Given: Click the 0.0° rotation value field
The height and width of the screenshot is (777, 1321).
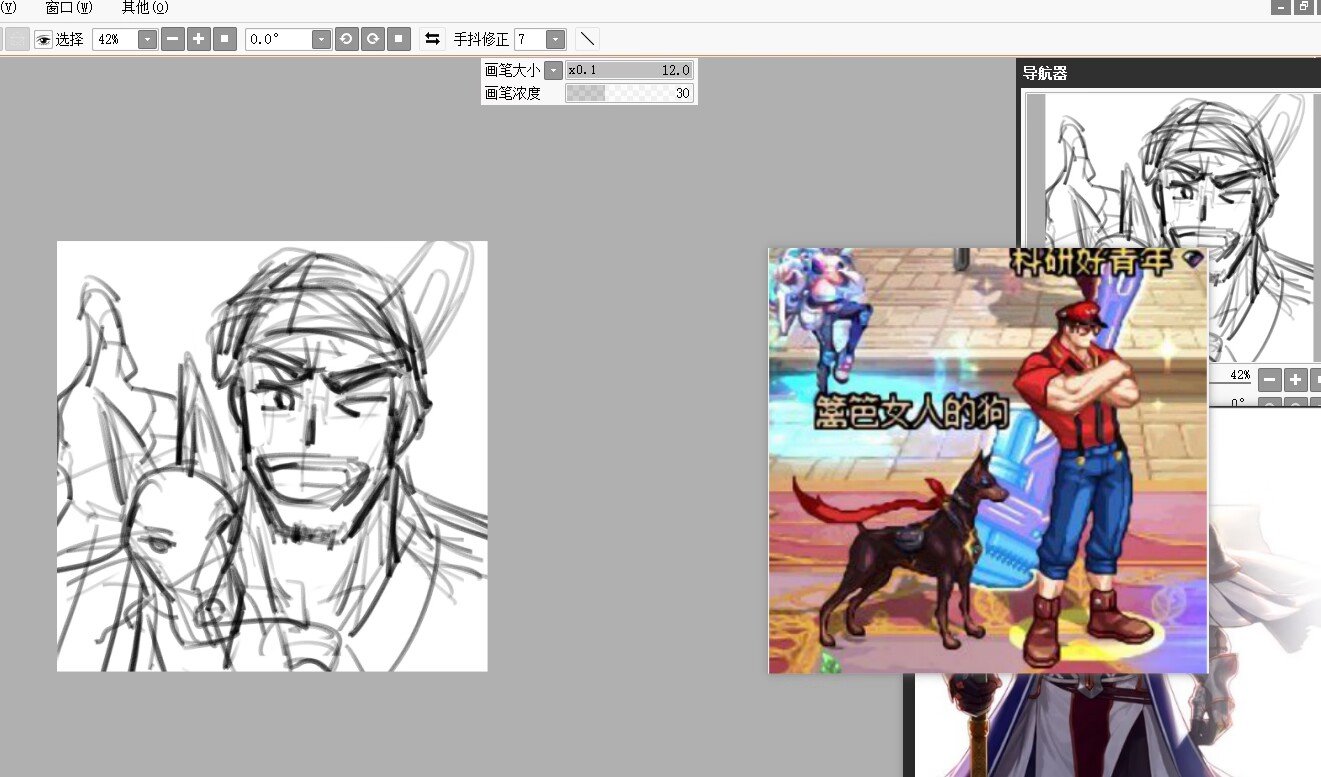Looking at the screenshot, I should pos(278,39).
